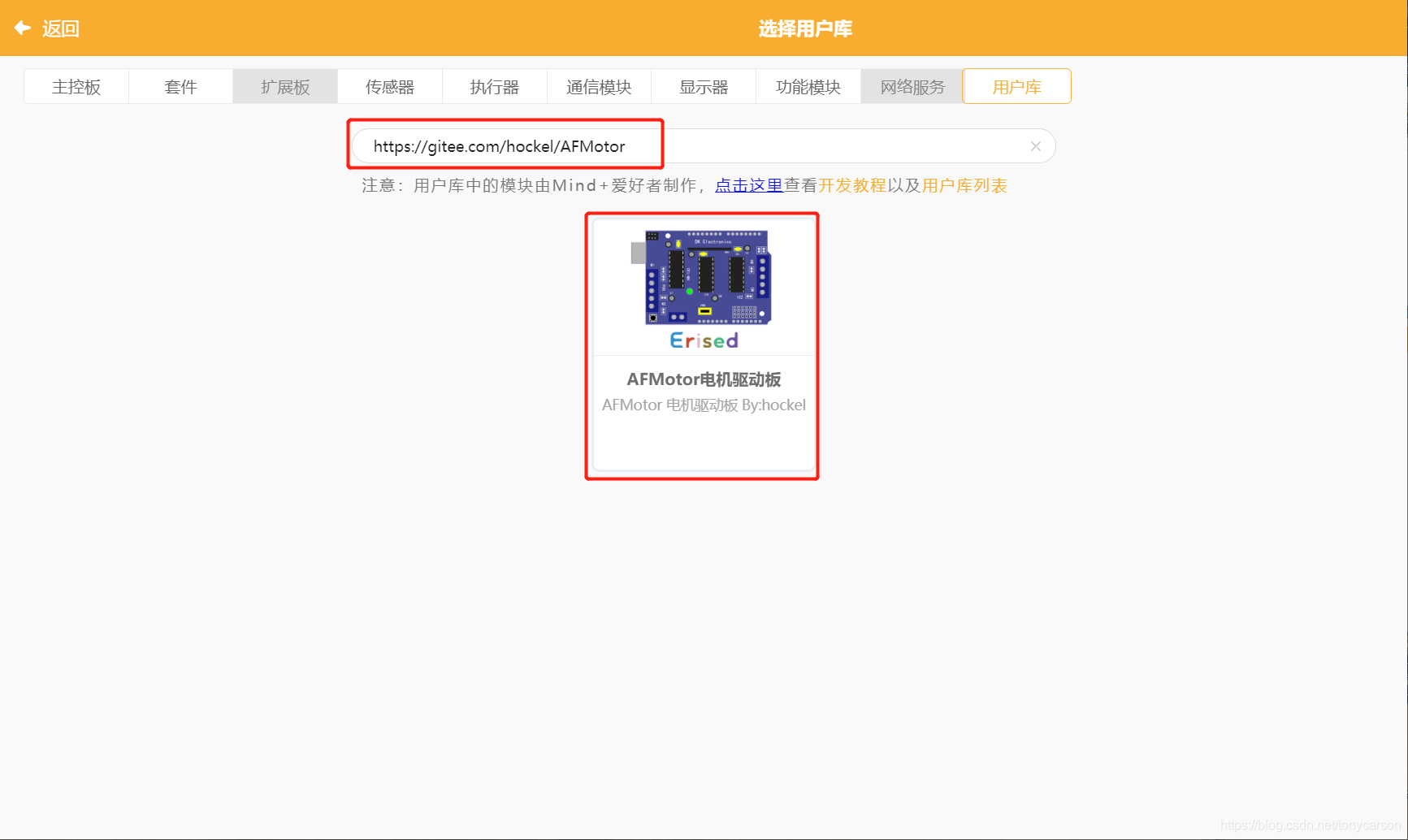Open the 通信模块 category
1408x840 pixels.
coord(599,86)
